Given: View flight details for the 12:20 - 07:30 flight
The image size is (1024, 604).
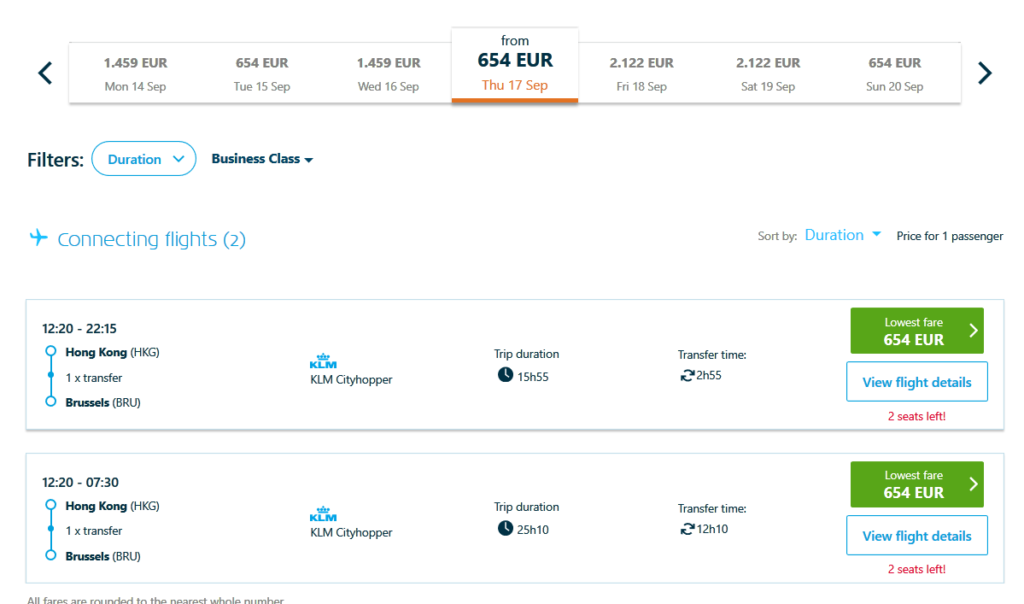Looking at the screenshot, I should [x=916, y=536].
